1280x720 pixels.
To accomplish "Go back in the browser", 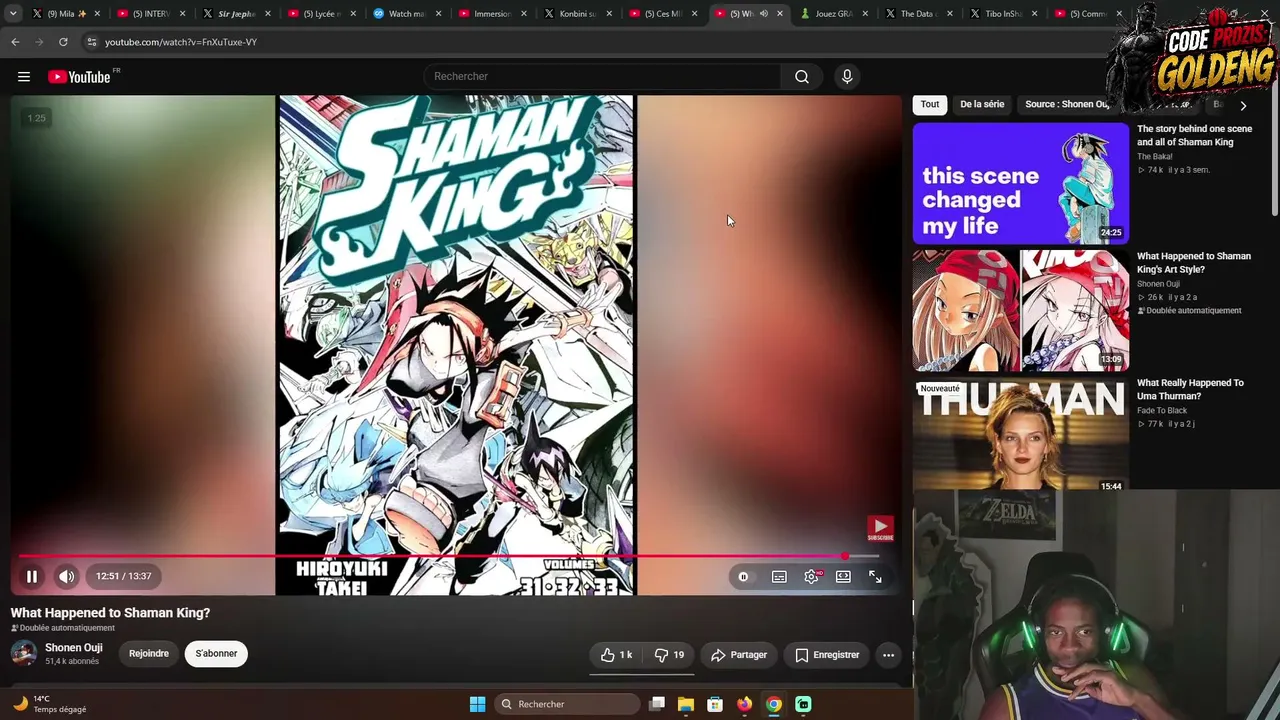I will click(15, 42).
